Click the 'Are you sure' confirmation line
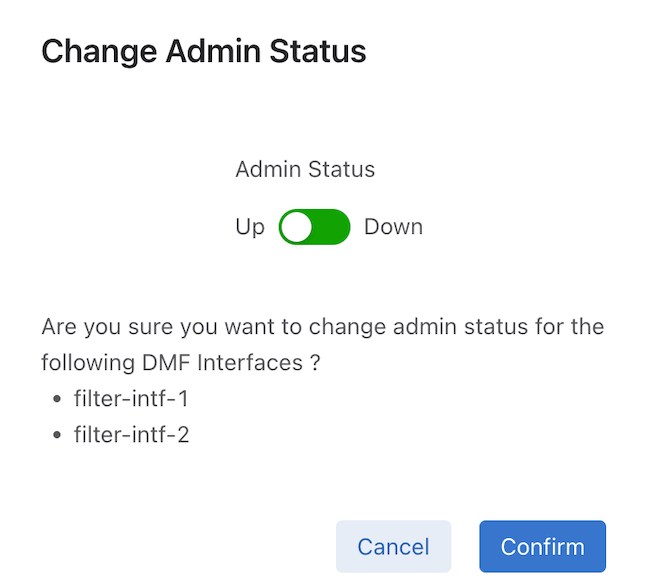The width and height of the screenshot is (648, 585). (322, 327)
